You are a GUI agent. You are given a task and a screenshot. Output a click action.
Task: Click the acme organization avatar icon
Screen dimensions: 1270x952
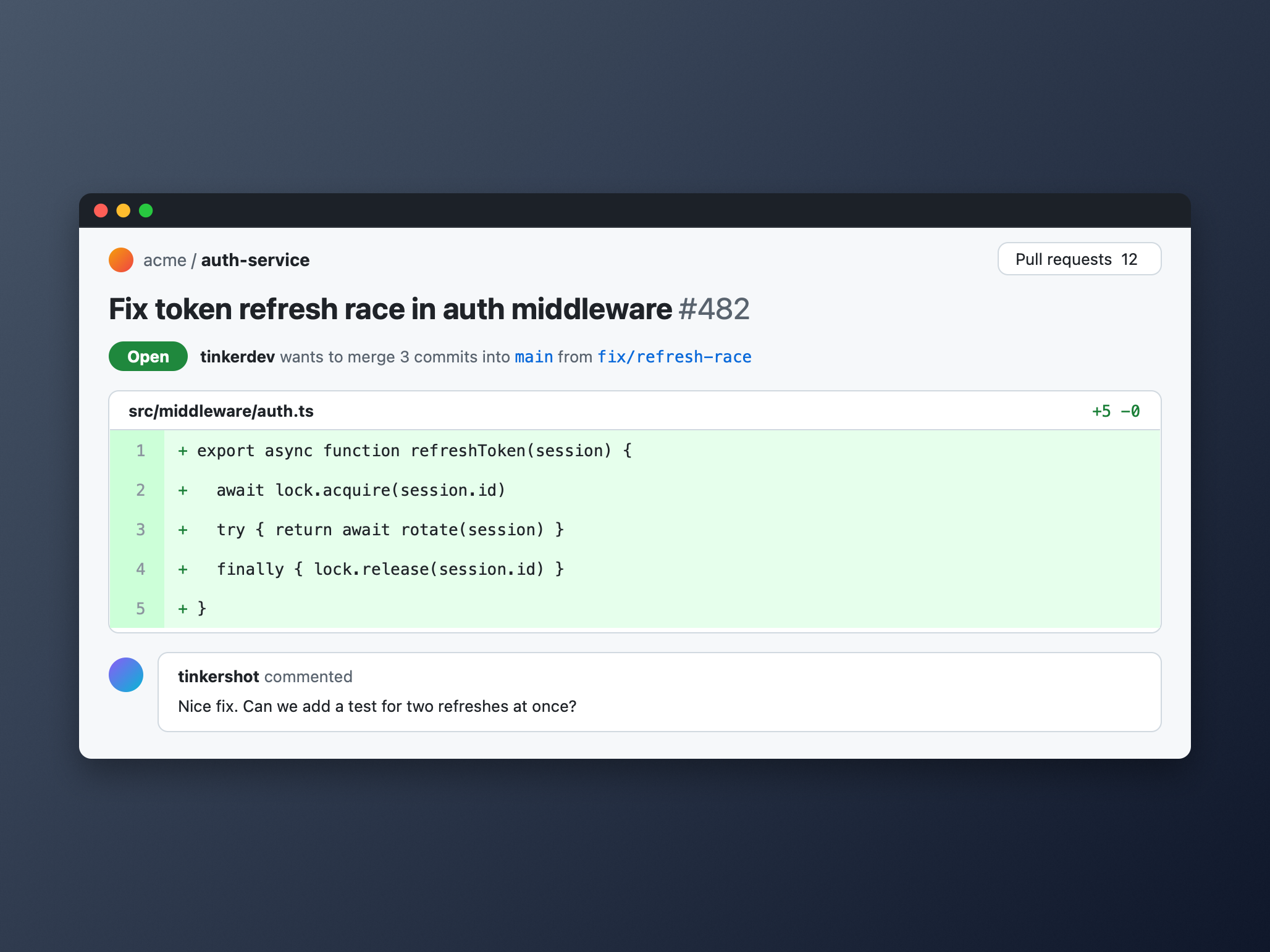click(121, 260)
